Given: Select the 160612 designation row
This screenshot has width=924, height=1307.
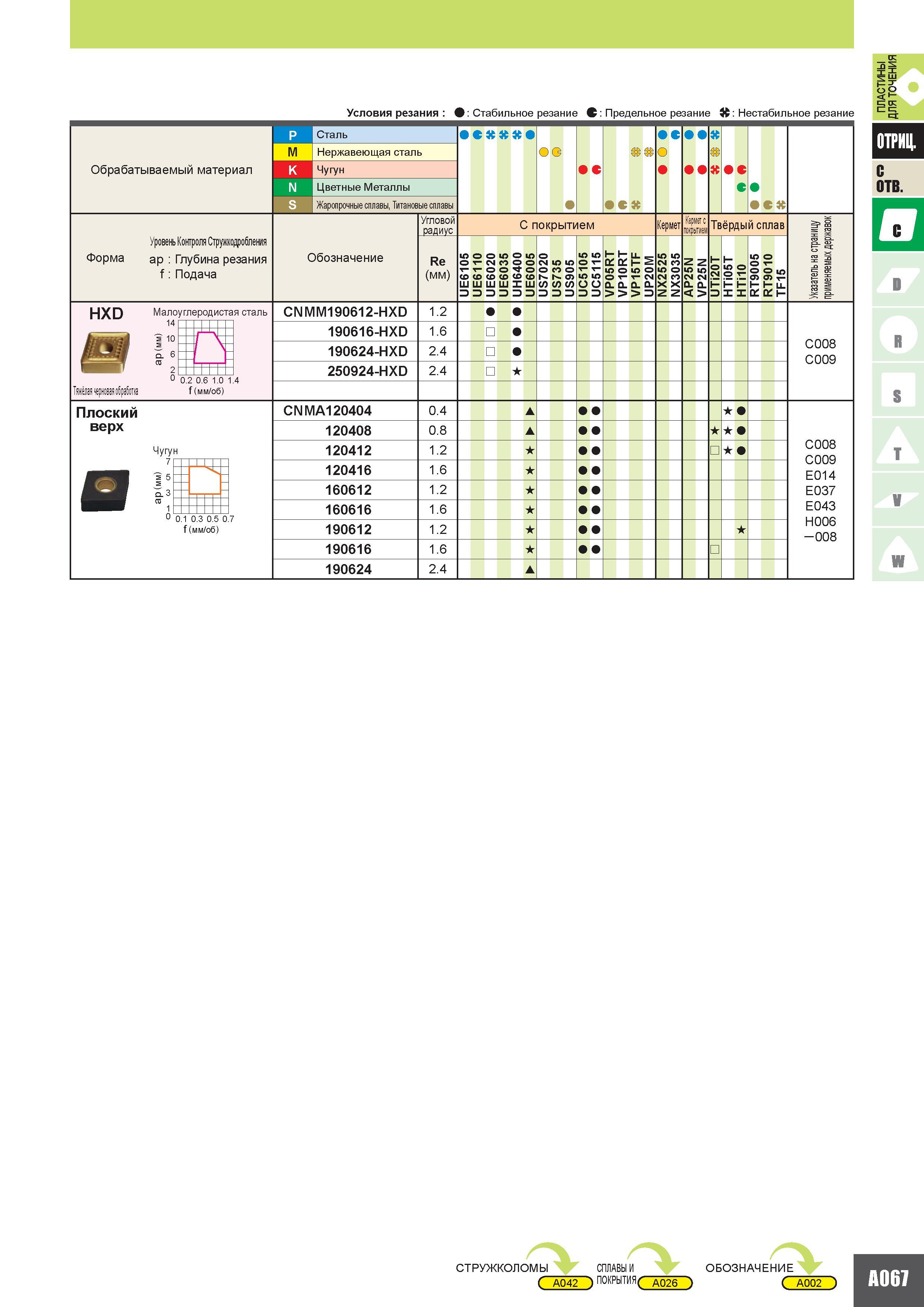Looking at the screenshot, I should click(348, 490).
